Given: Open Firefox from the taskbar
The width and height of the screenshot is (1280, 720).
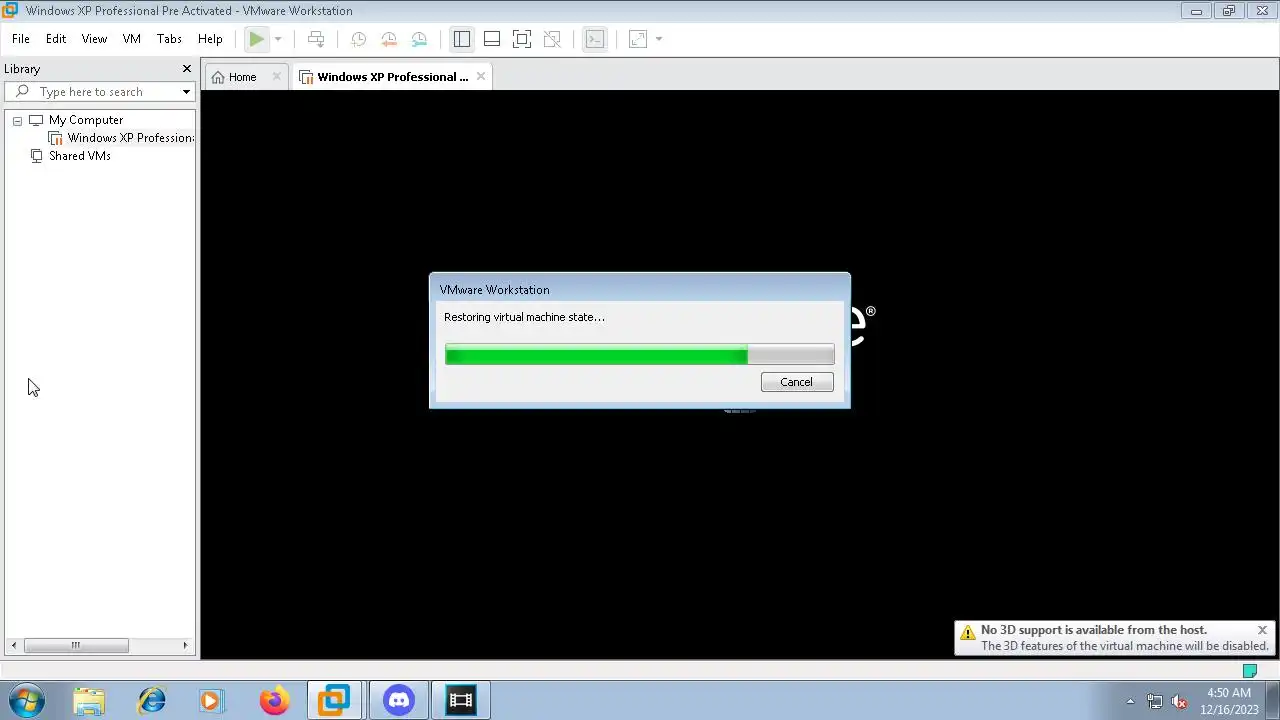Looking at the screenshot, I should (273, 701).
